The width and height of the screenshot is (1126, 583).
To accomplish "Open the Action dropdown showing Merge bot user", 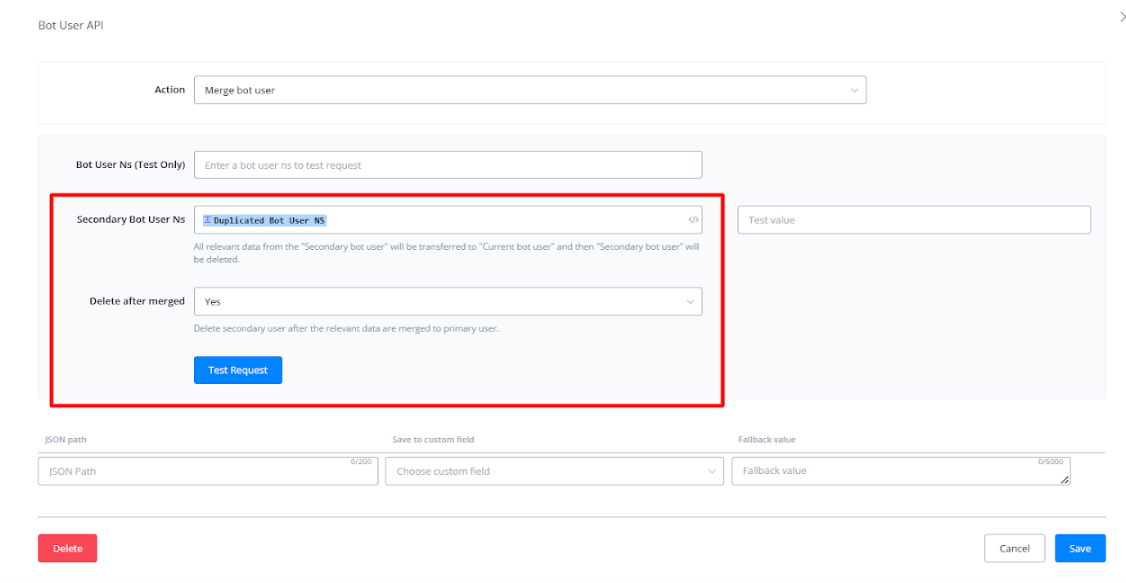I will pos(528,90).
